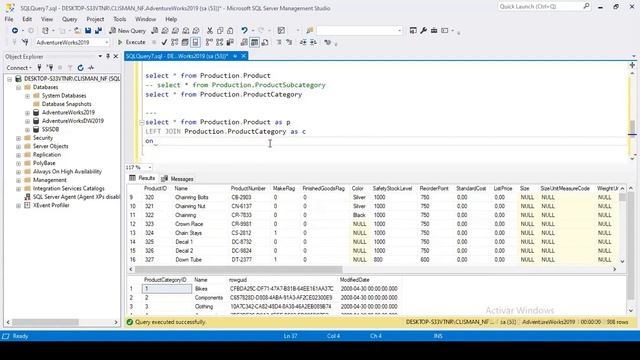Click the Cut scissors icon

click(x=210, y=31)
